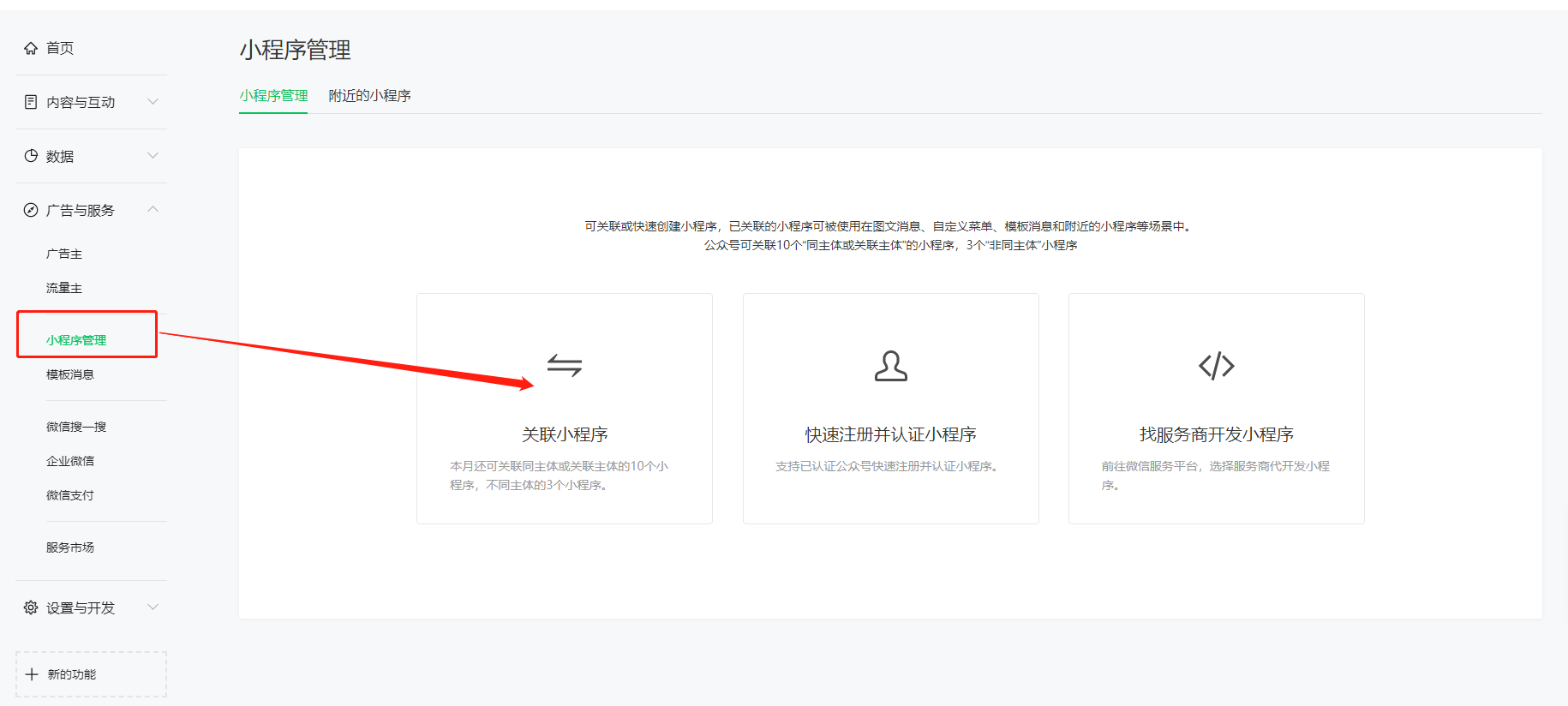
Task: Click the 新的功能 button
Action: (91, 674)
